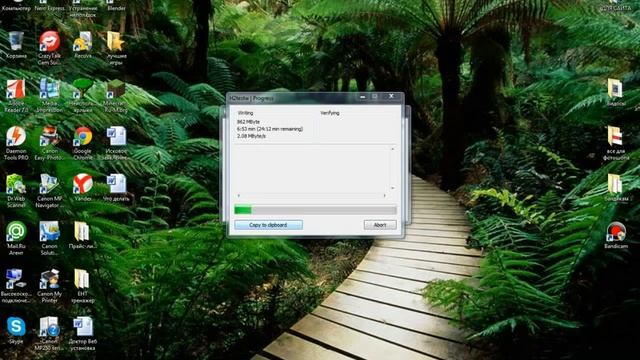Select the Canon MP250 manual icon
Viewport: 640px width, 360px height.
[49, 334]
